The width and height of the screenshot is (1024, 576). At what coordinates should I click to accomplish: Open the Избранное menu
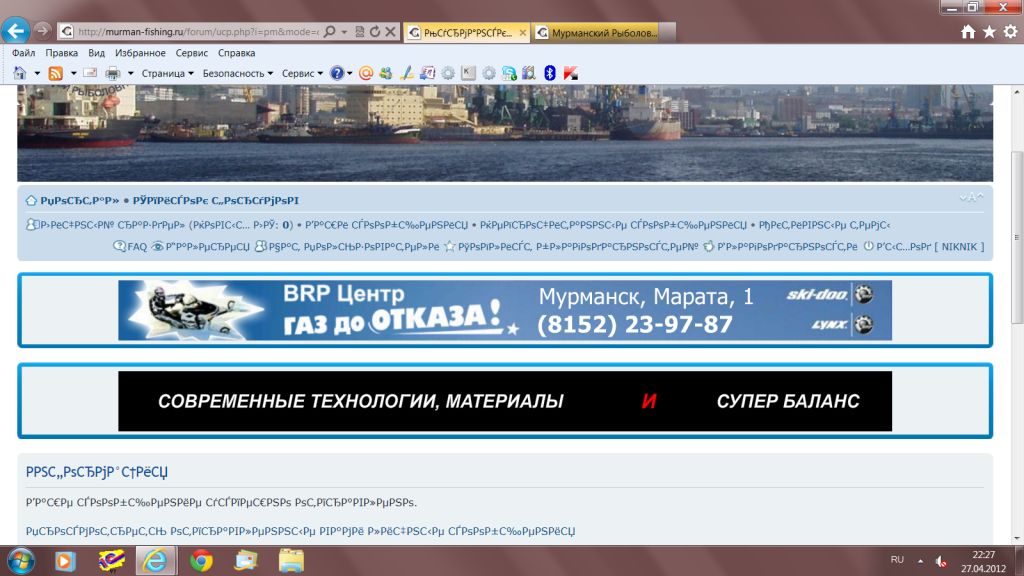[x=140, y=53]
